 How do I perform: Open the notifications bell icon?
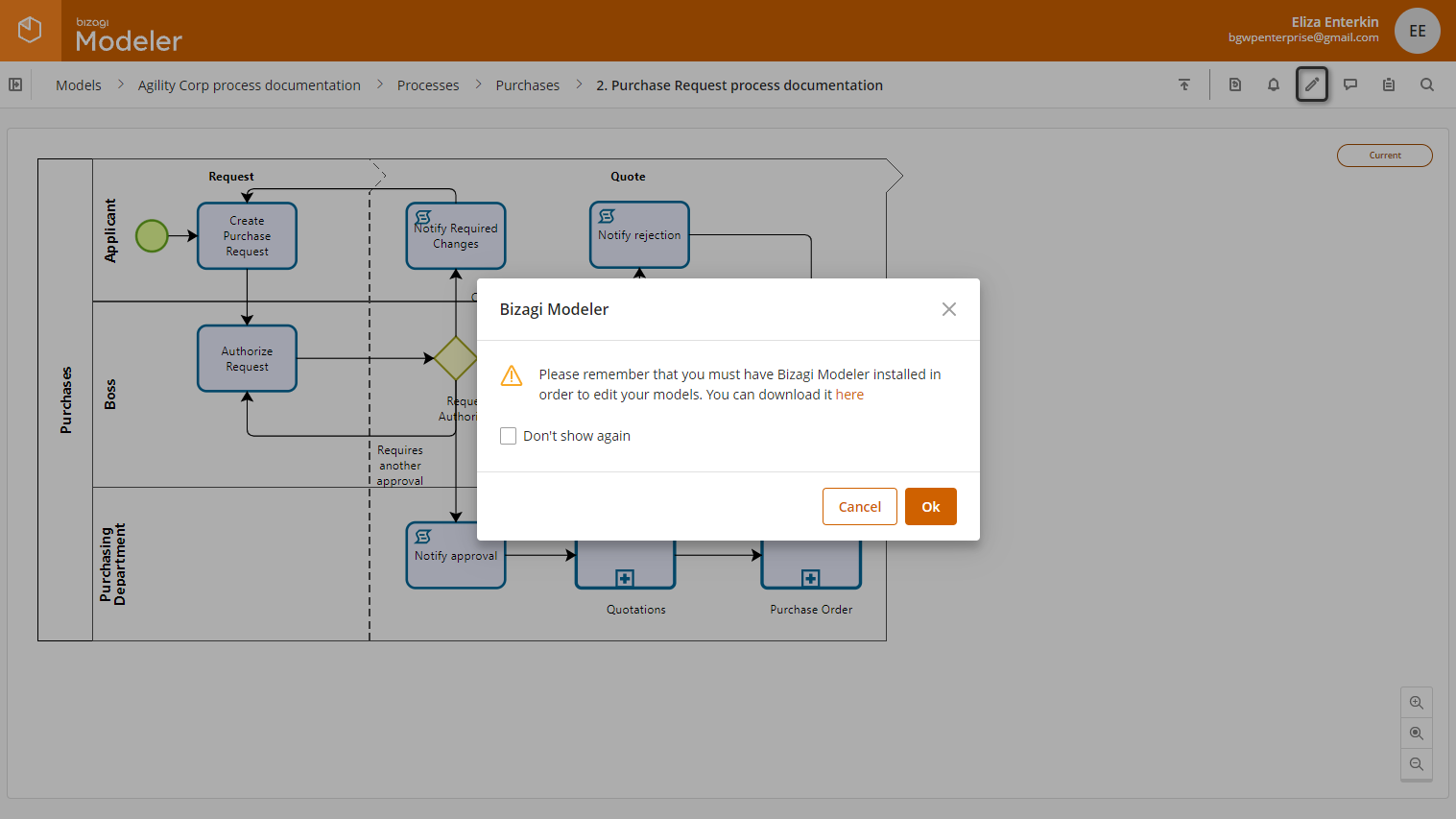(x=1274, y=84)
